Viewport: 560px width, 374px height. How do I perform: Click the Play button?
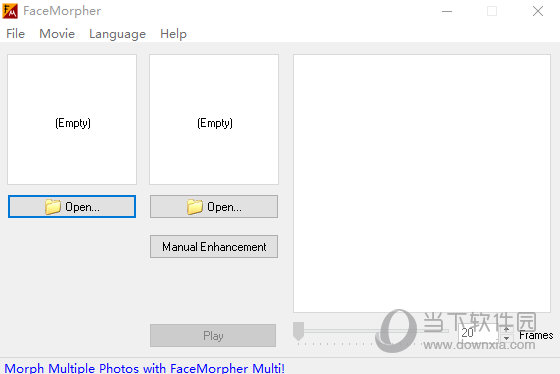[x=213, y=335]
